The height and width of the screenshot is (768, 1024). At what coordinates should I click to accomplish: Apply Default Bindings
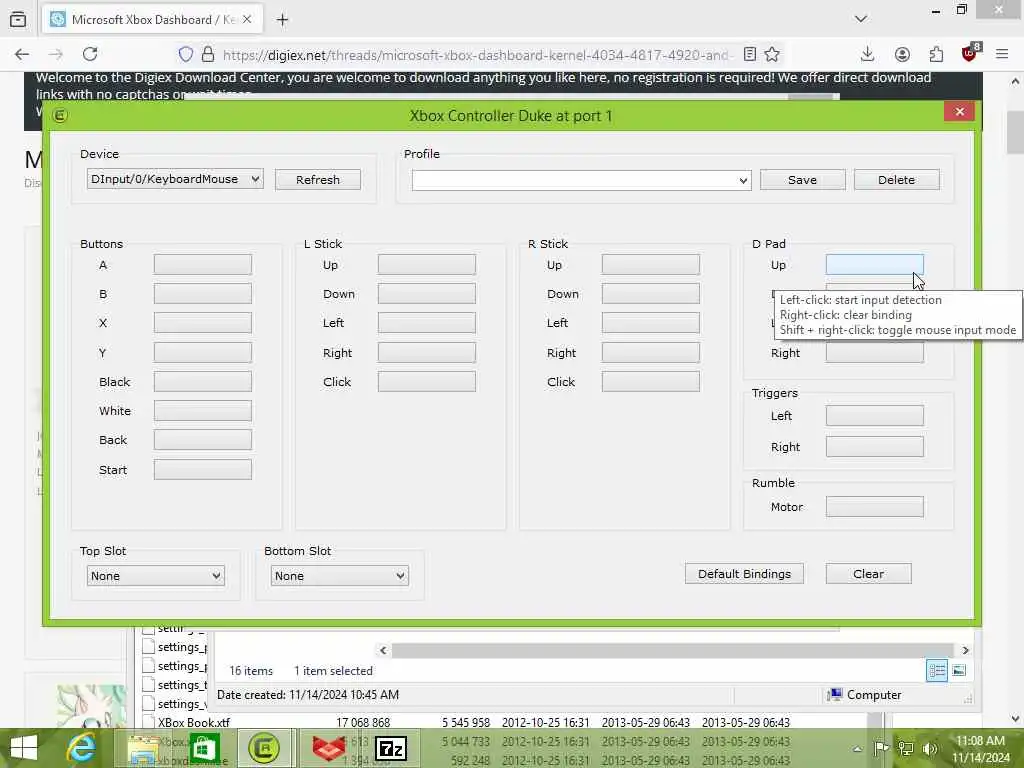click(x=744, y=573)
